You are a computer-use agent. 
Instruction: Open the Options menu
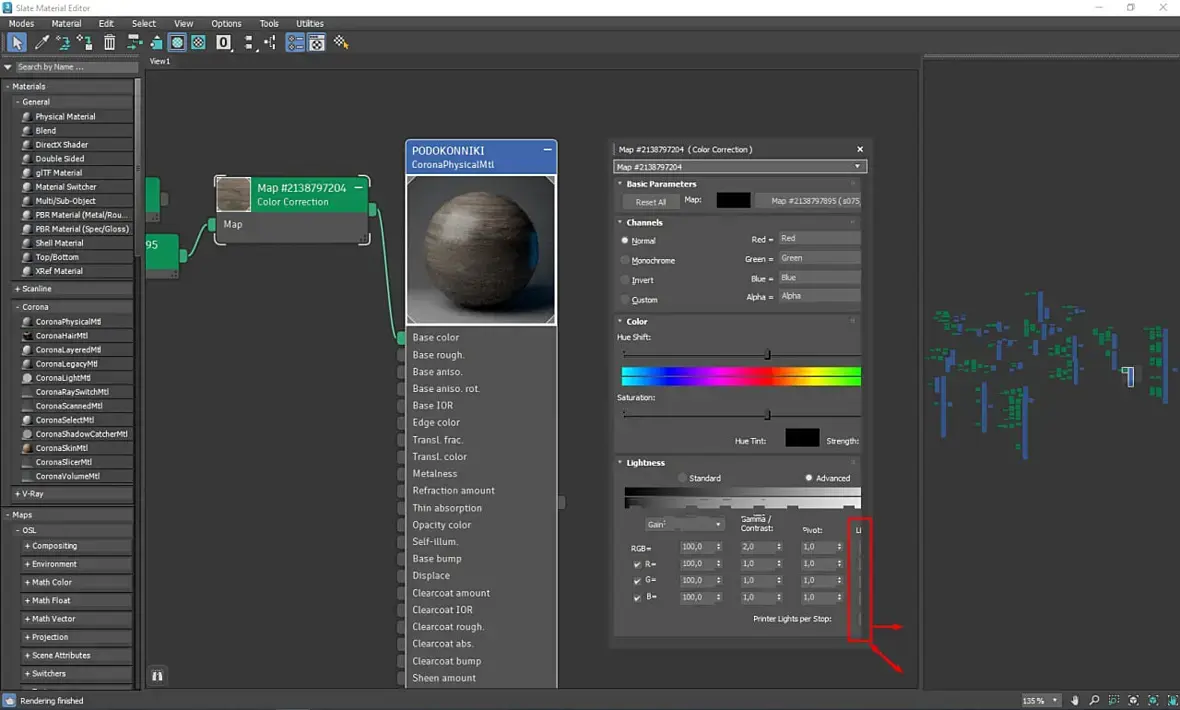point(226,23)
